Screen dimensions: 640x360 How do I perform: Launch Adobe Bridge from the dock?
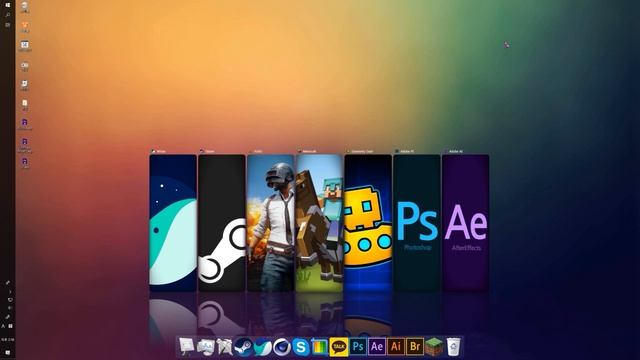415,347
